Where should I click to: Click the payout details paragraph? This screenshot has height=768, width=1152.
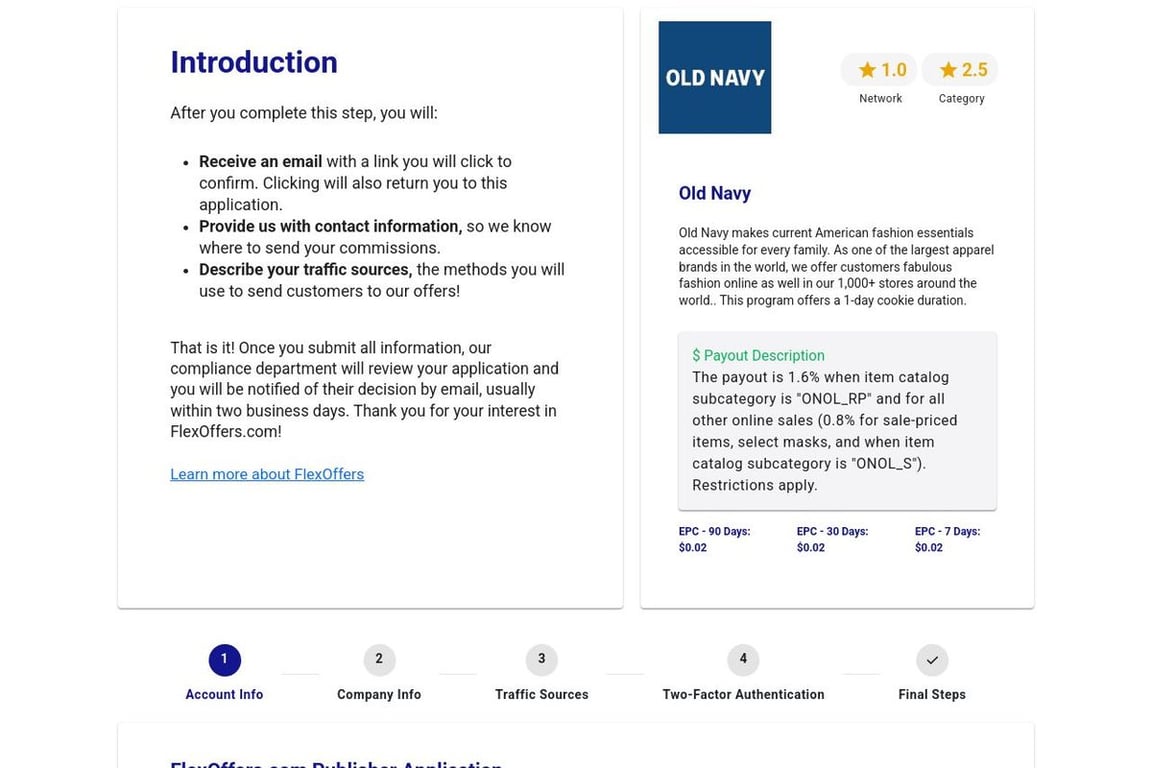(x=826, y=431)
